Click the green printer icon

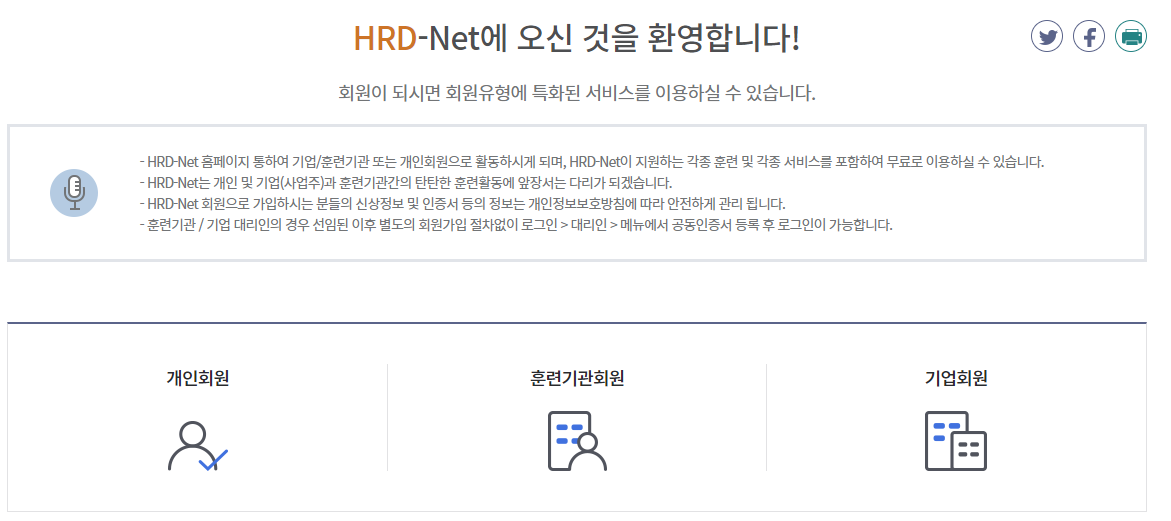click(1131, 36)
